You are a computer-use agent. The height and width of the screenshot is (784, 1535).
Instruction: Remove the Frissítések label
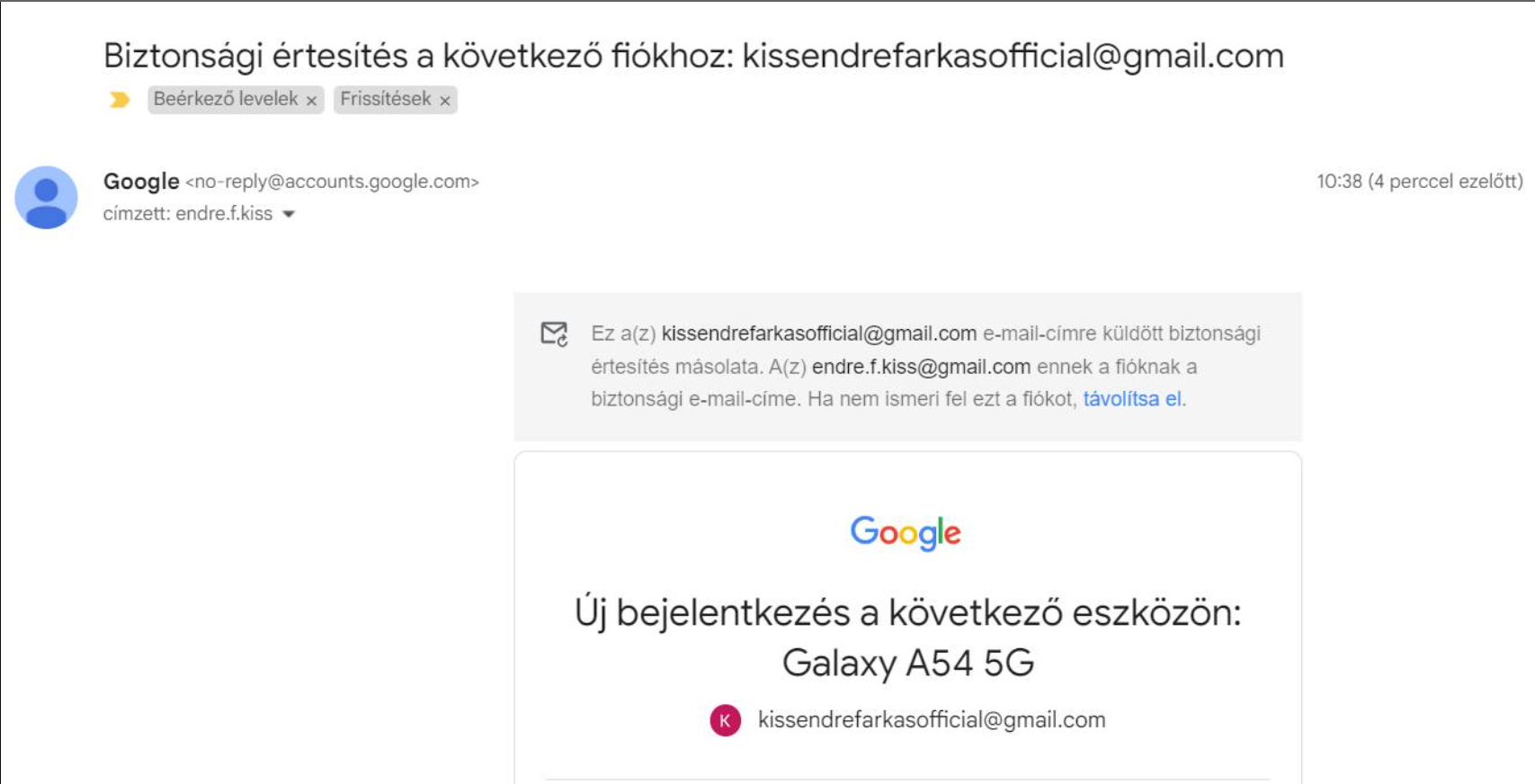click(444, 101)
